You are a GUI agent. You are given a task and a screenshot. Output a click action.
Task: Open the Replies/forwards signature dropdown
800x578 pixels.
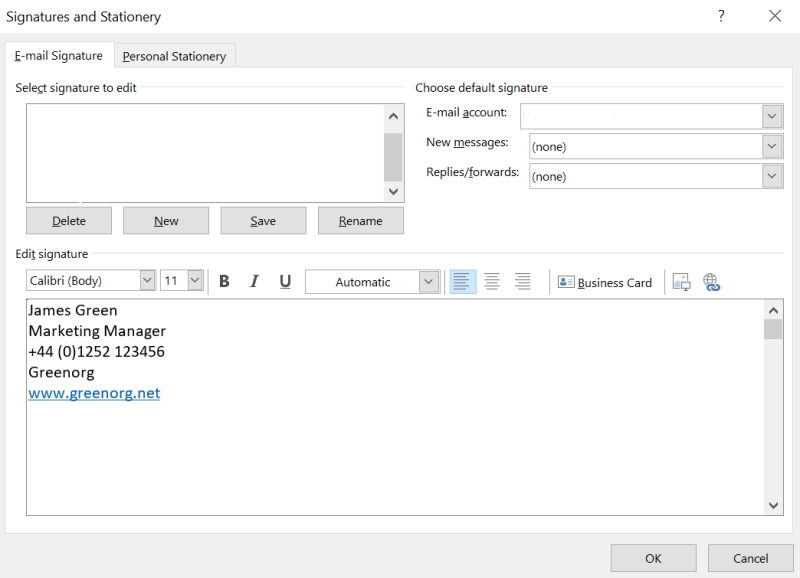(x=772, y=176)
